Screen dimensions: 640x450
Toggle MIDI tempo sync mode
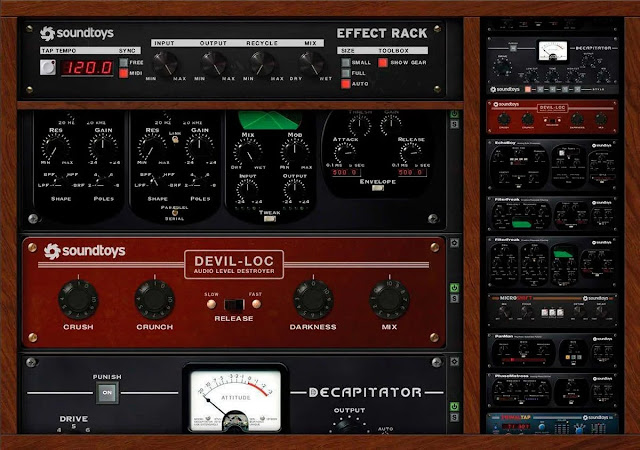124,74
